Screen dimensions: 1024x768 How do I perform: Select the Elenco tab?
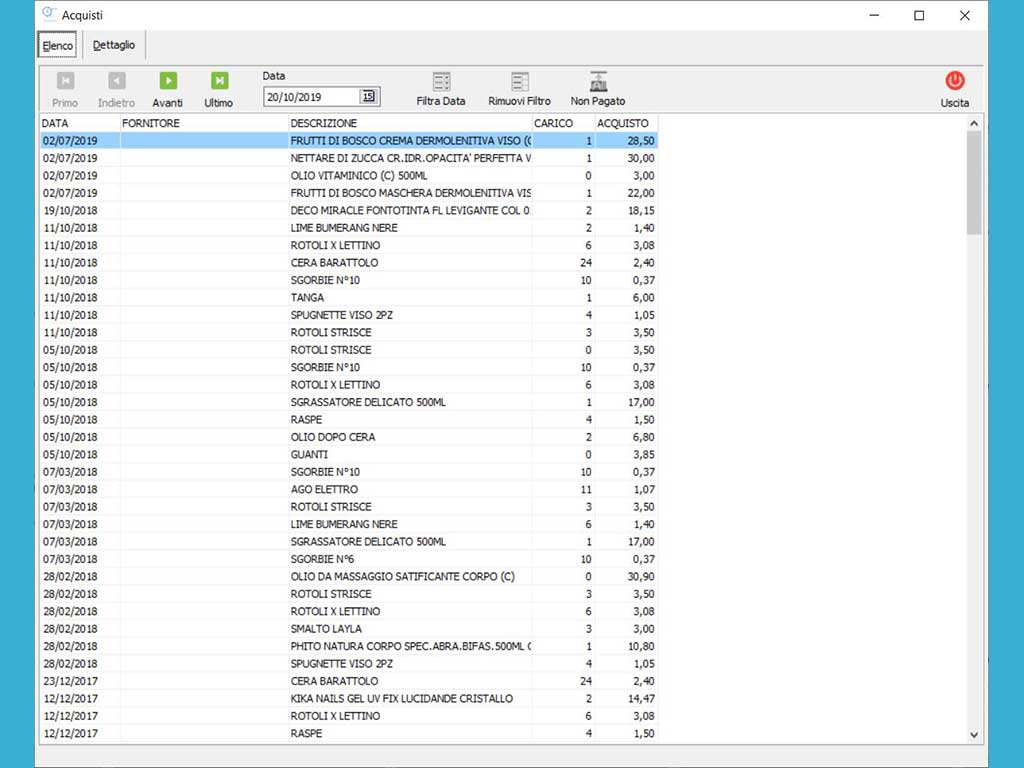point(58,46)
